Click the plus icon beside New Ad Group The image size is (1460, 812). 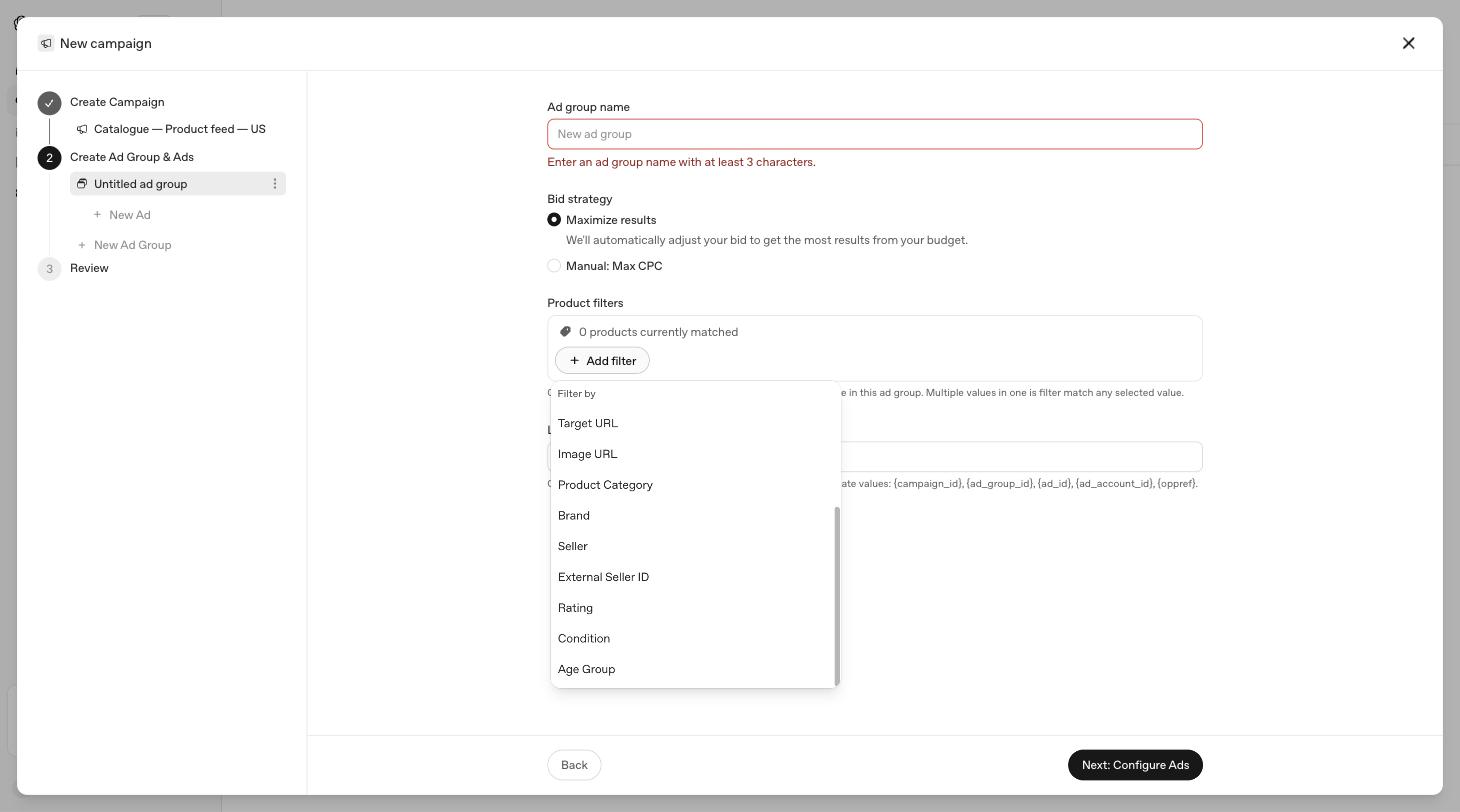tap(82, 245)
